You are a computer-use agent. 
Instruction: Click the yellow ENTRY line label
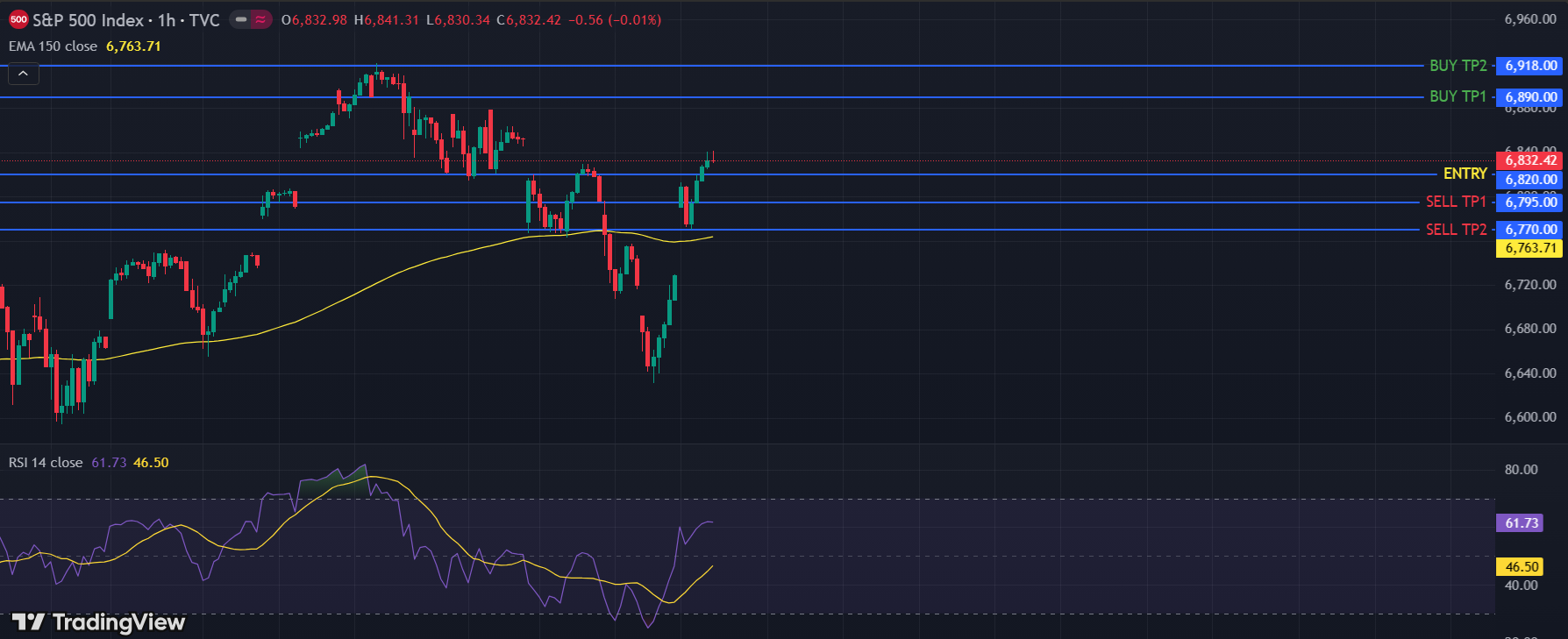point(1465,174)
